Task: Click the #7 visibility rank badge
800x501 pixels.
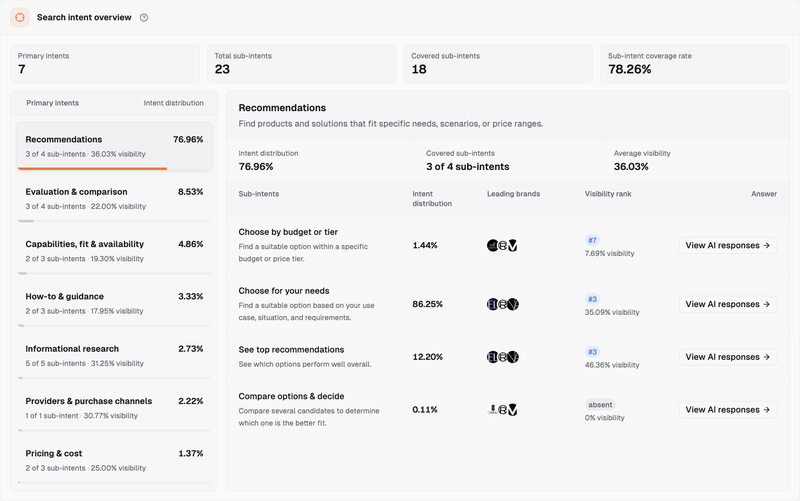Action: point(592,240)
